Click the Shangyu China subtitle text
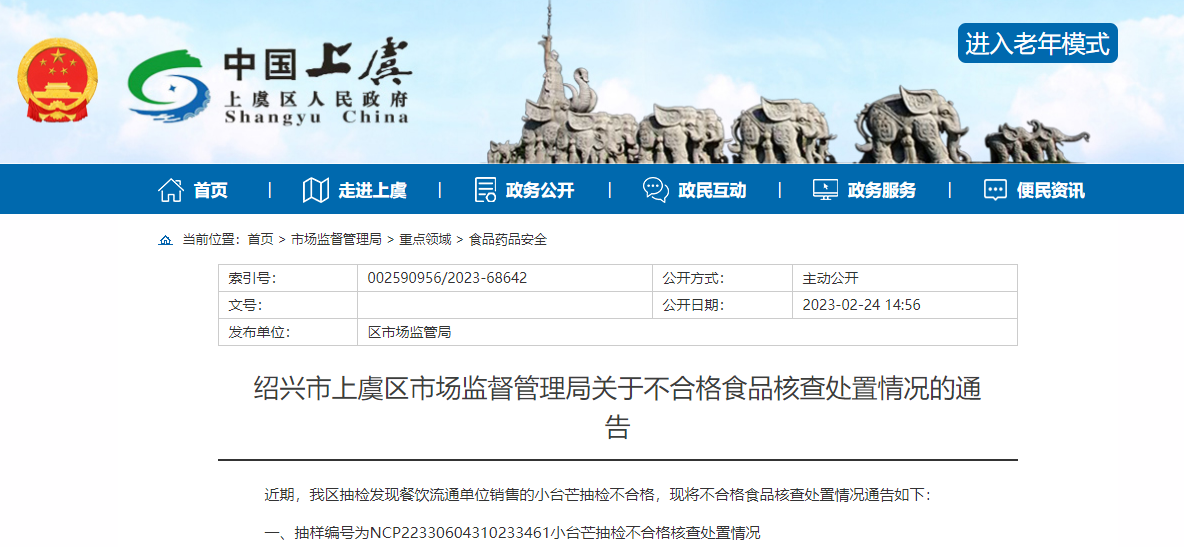This screenshot has height=547, width=1184. coord(316,117)
